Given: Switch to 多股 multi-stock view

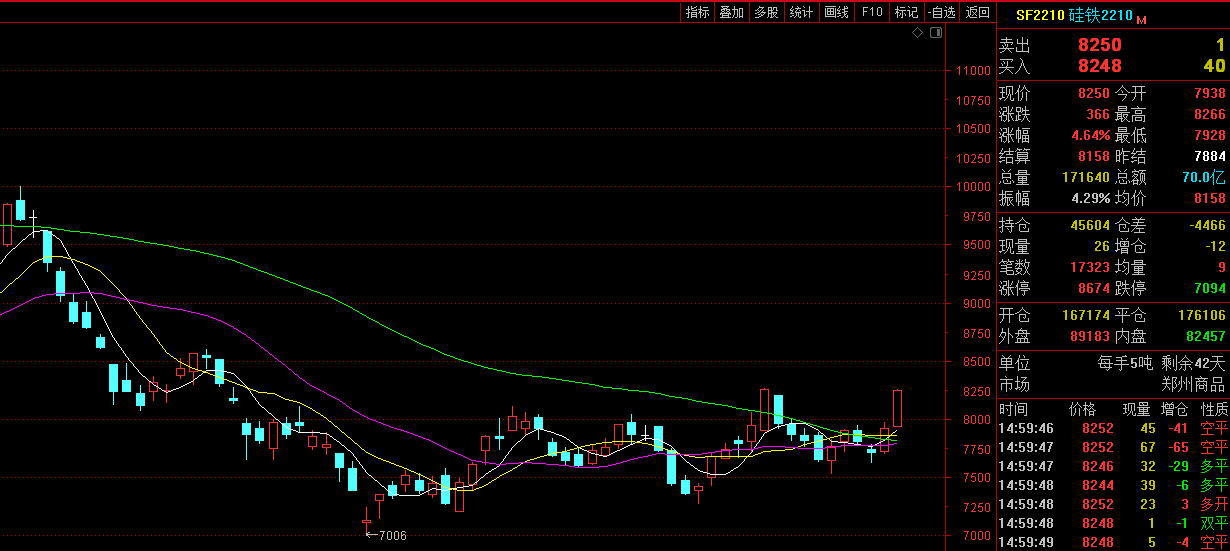Looking at the screenshot, I should click(x=766, y=12).
